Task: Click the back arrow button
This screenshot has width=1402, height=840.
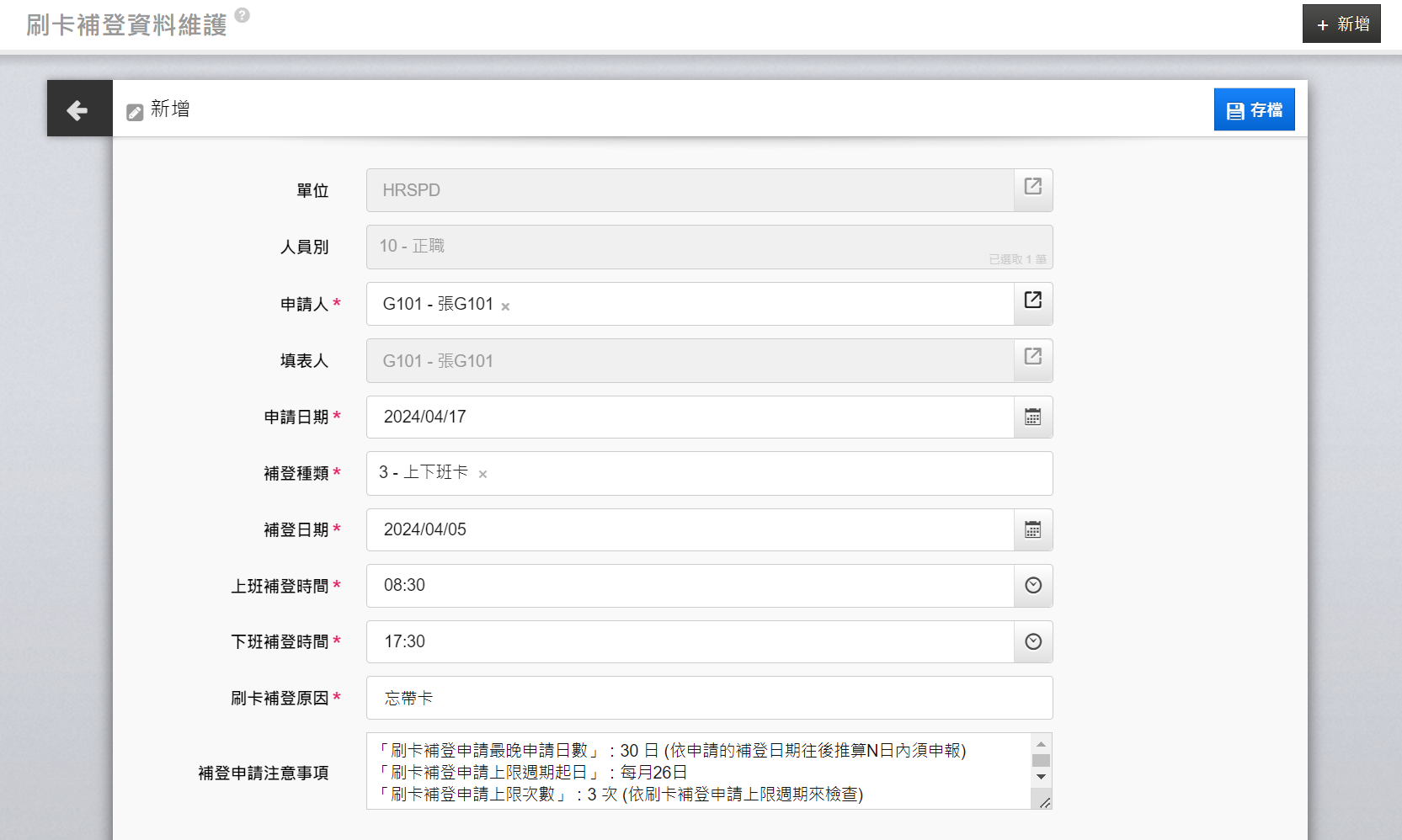Action: coord(78,109)
